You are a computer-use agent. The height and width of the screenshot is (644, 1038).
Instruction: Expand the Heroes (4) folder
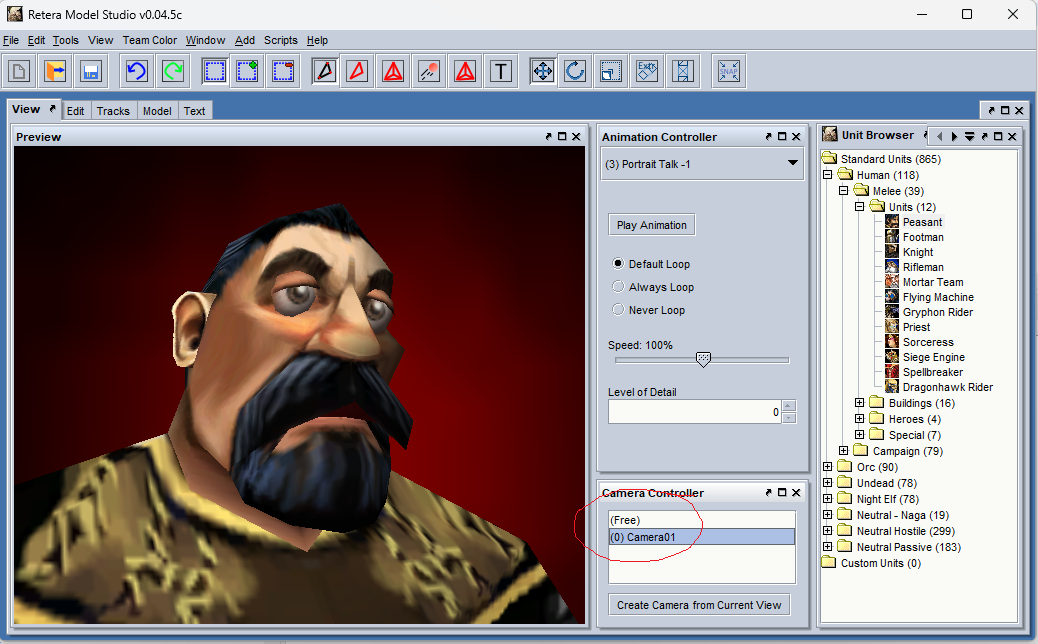pos(859,418)
